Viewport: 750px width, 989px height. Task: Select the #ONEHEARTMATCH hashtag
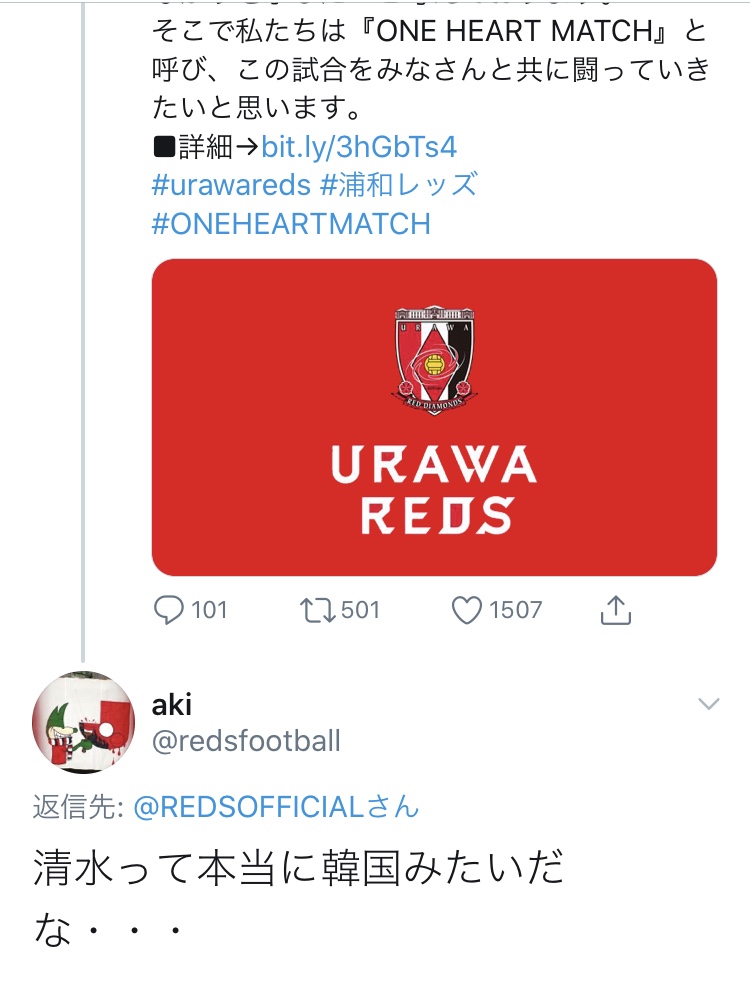tap(291, 223)
